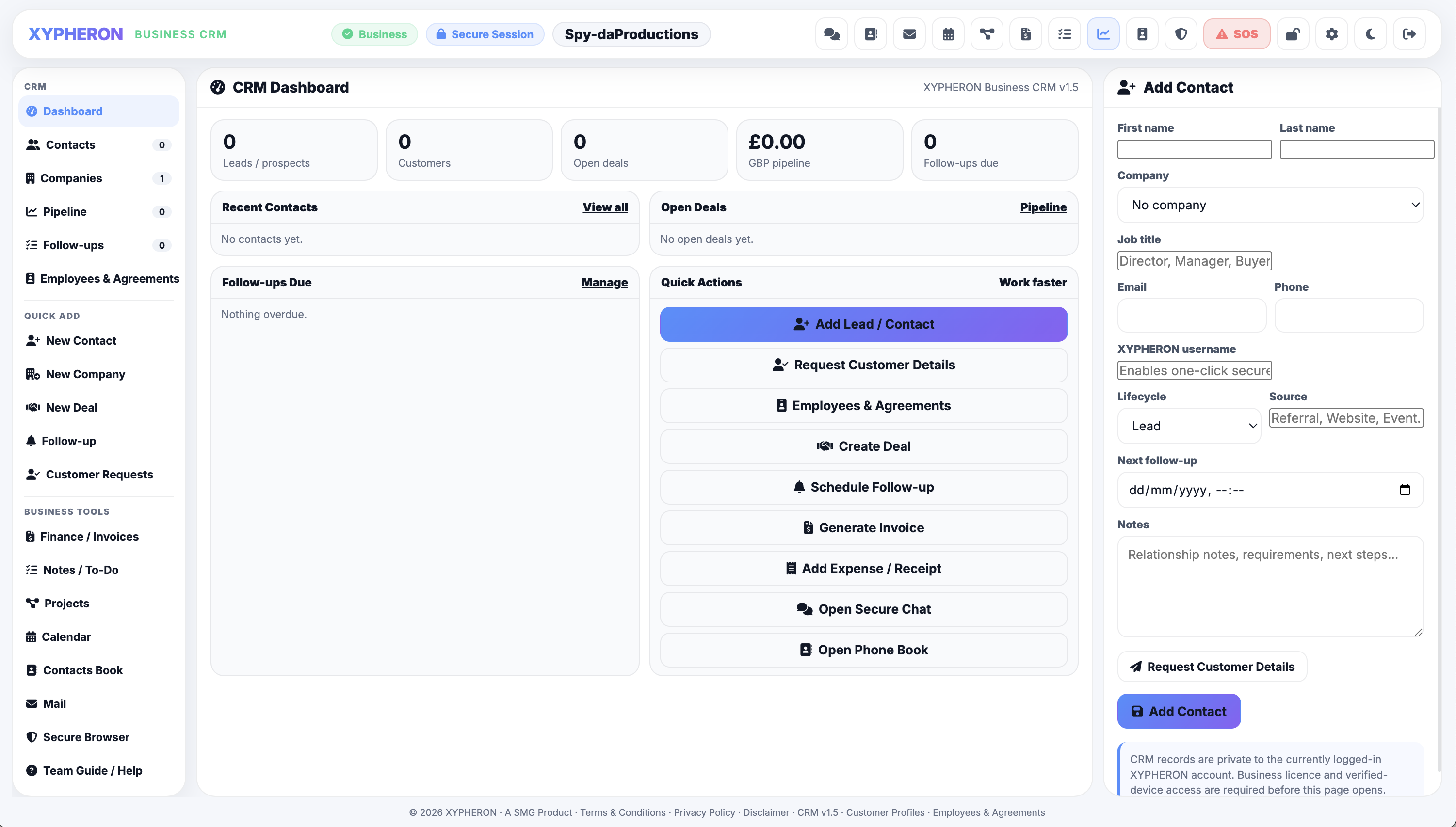The image size is (1456, 827).
Task: Focus the First name input field
Action: [x=1194, y=149]
